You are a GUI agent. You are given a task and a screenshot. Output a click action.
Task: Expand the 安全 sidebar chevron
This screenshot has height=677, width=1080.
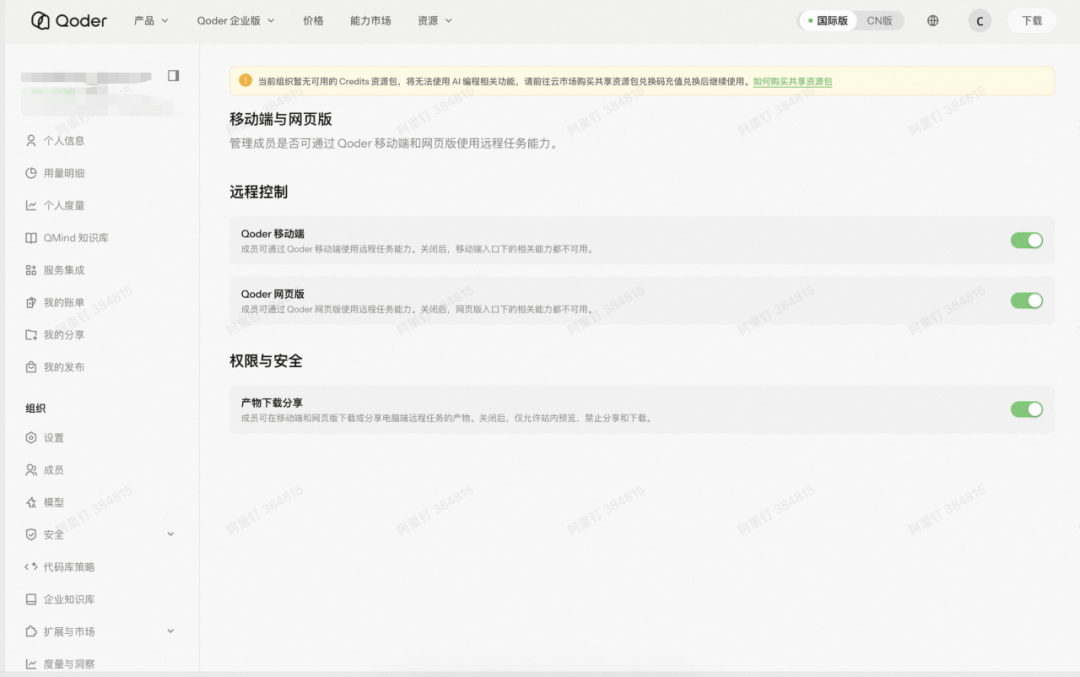tap(170, 534)
